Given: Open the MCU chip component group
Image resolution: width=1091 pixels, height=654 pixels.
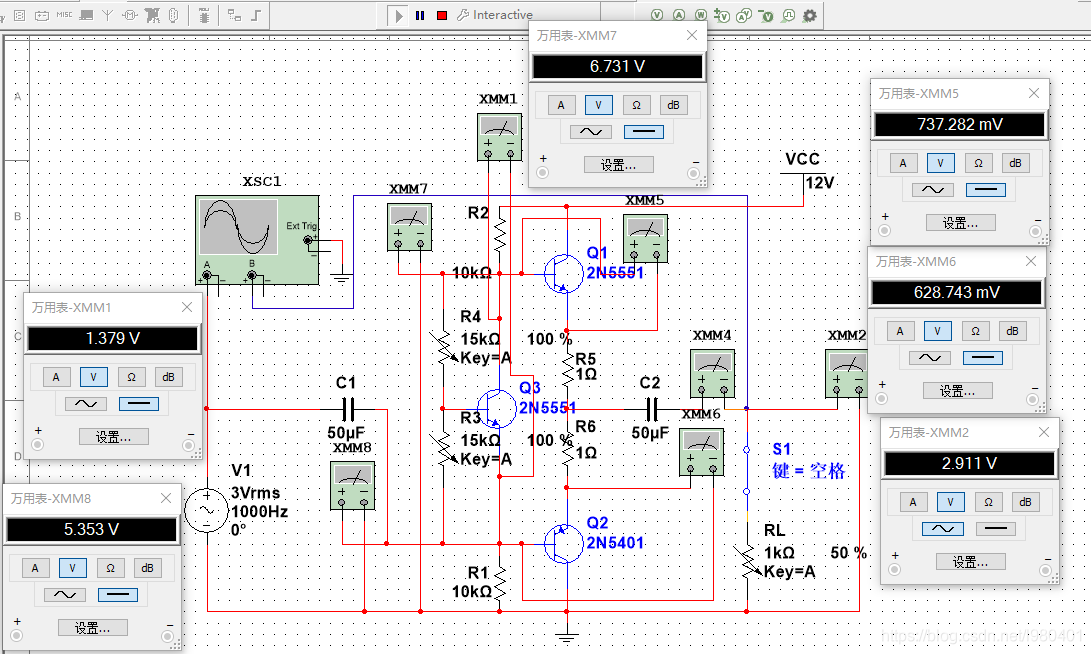Looking at the screenshot, I should click(204, 15).
